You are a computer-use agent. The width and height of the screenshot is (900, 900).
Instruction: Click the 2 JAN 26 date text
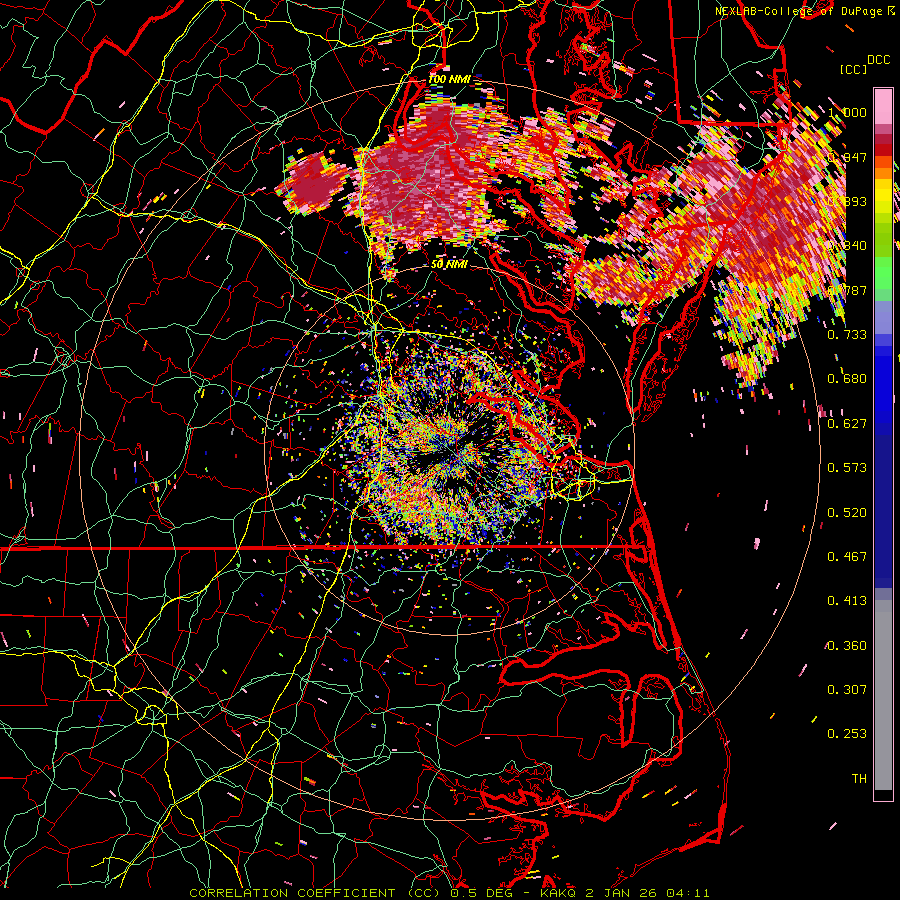(x=622, y=893)
